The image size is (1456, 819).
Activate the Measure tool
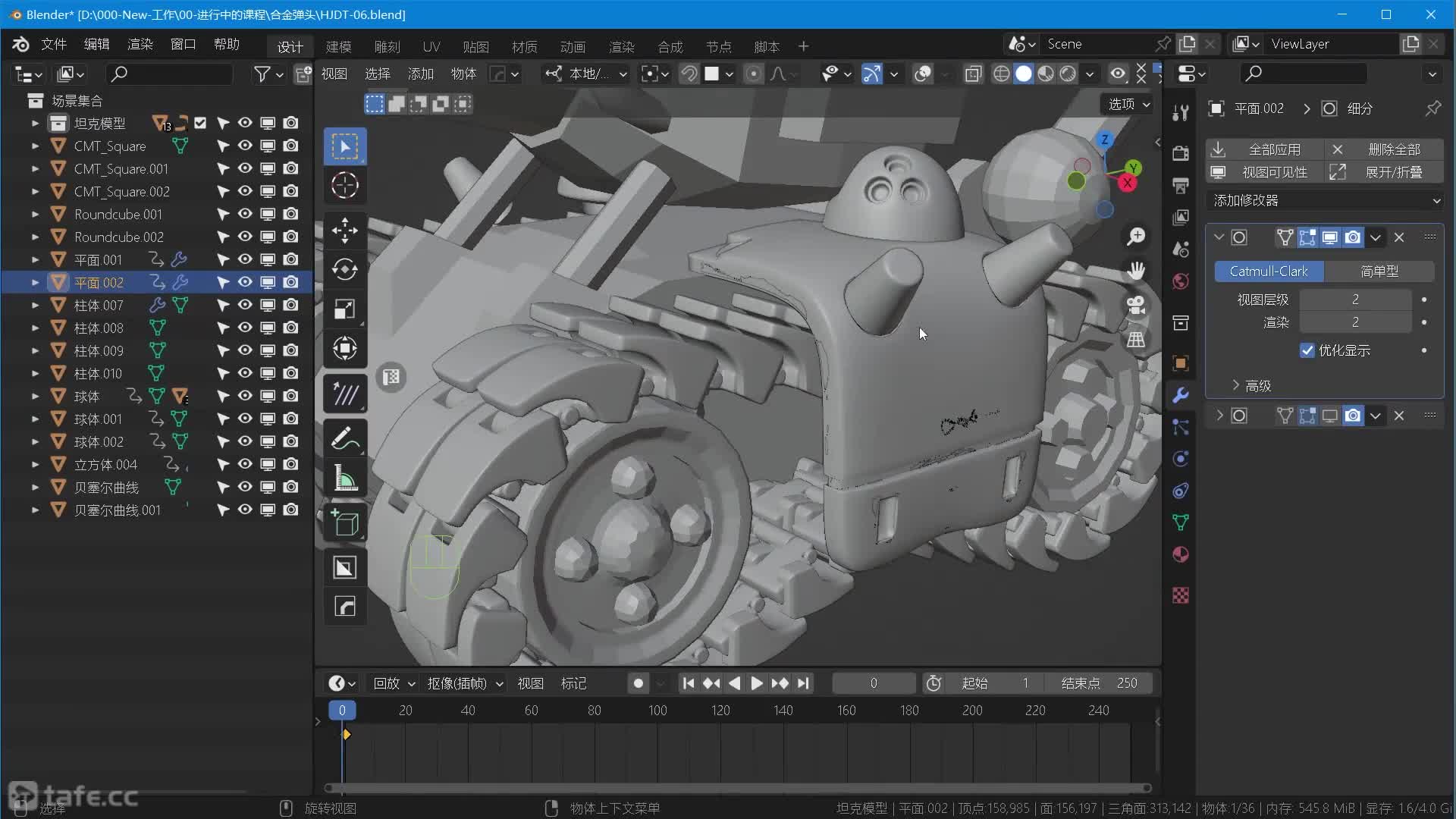345,479
